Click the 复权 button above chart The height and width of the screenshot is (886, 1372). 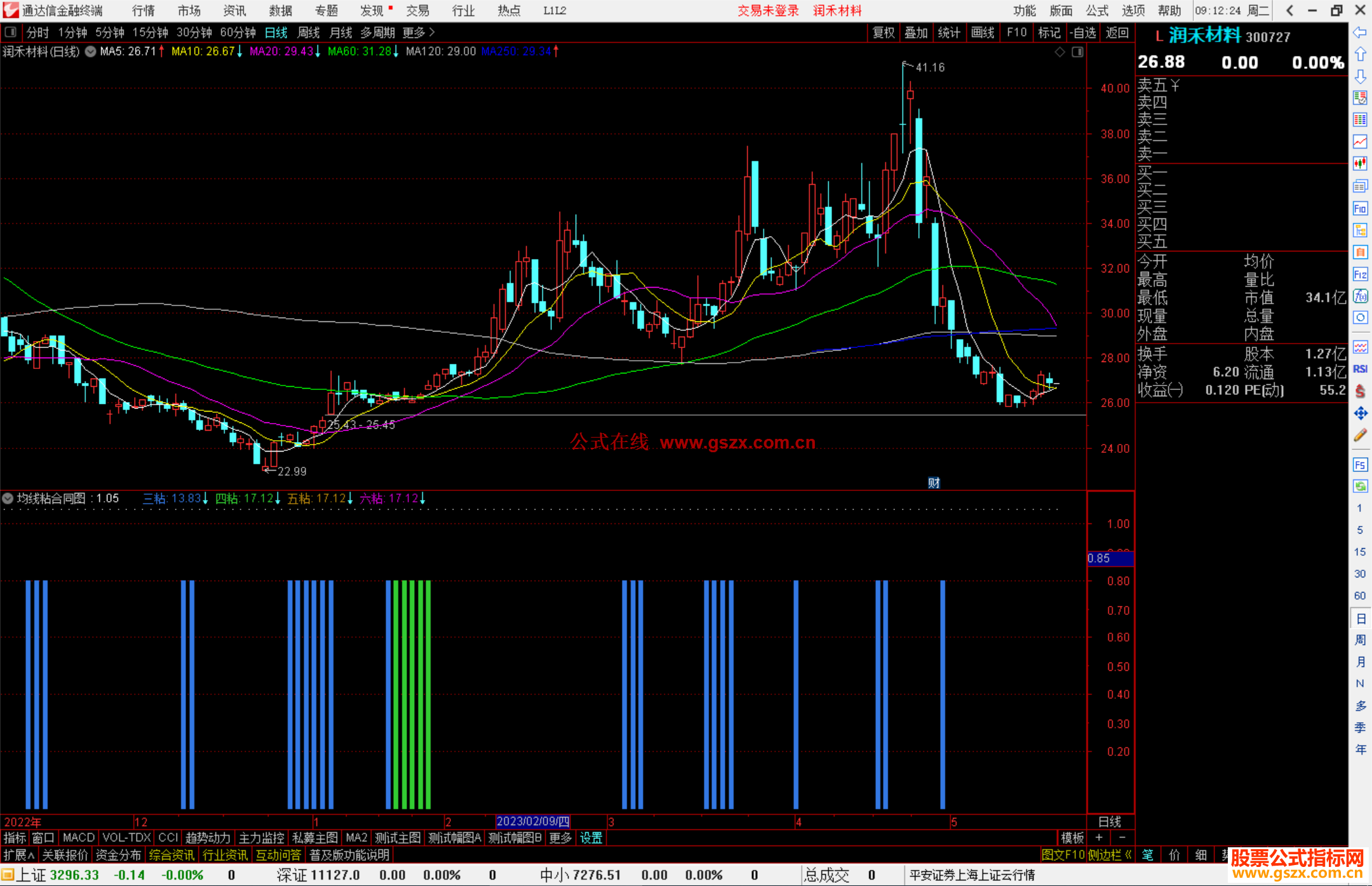[884, 32]
